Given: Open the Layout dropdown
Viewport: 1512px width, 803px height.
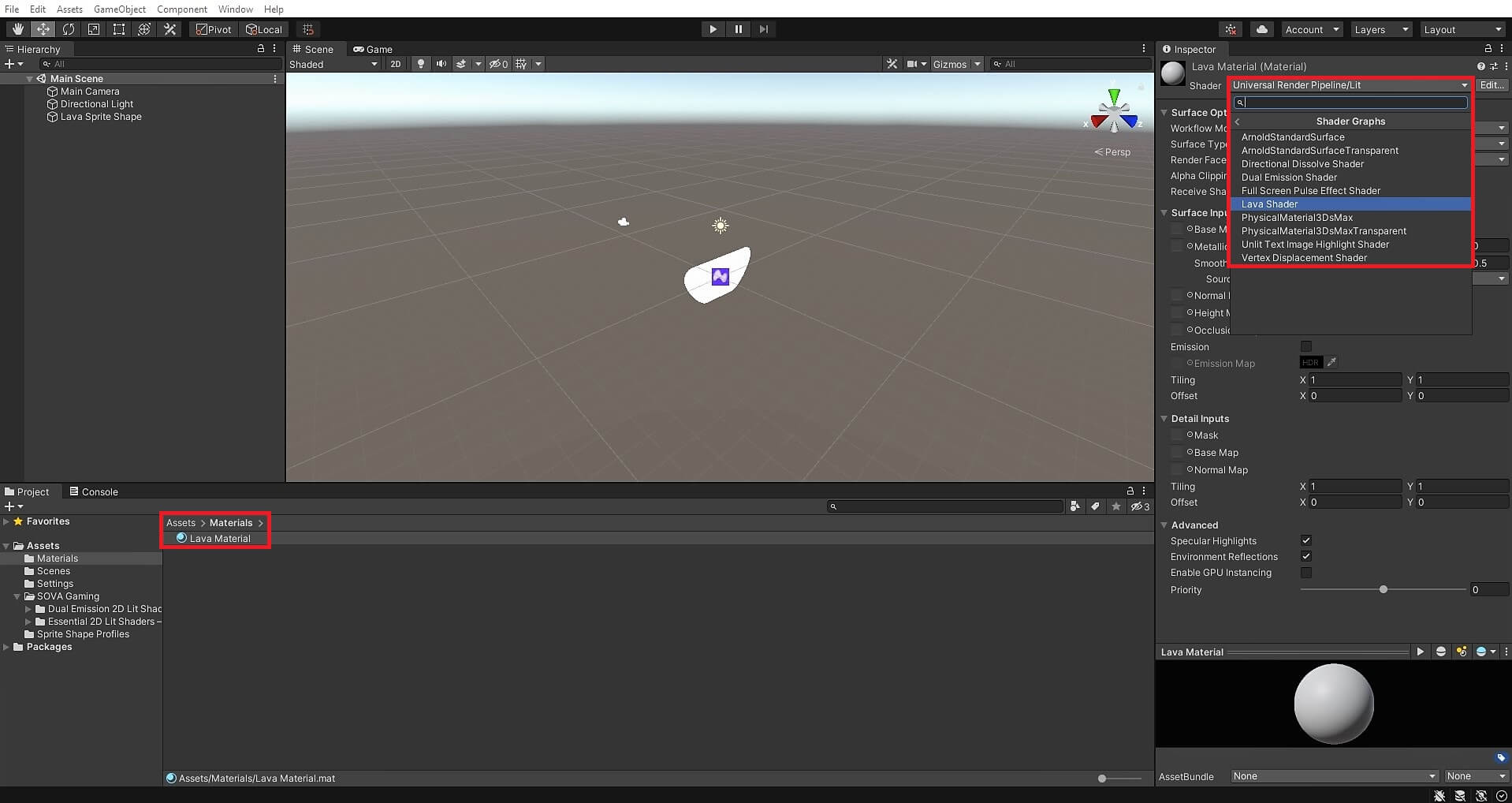Looking at the screenshot, I should (x=1463, y=29).
